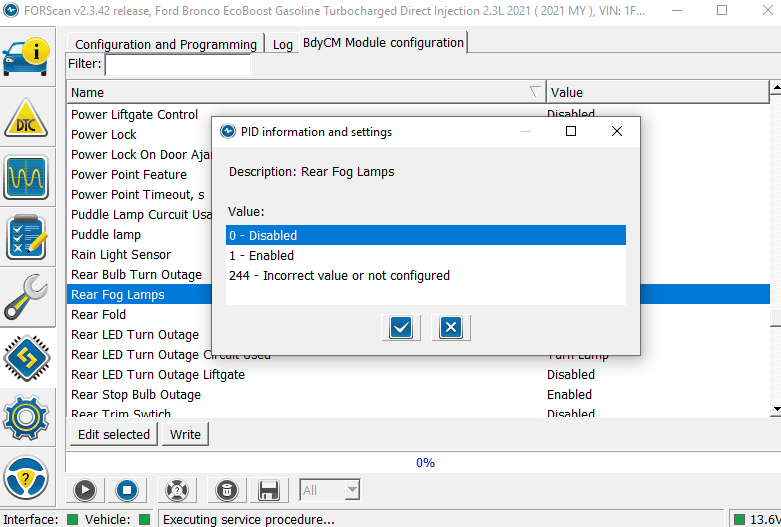Sort the list using the Name column arrow
The width and height of the screenshot is (781, 527).
[535, 92]
